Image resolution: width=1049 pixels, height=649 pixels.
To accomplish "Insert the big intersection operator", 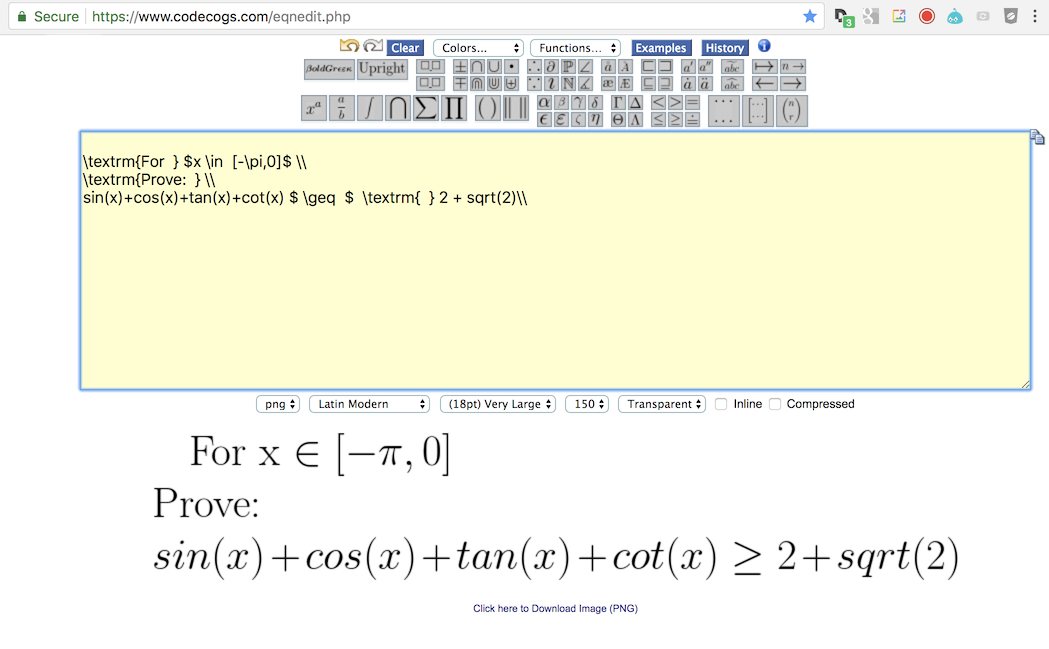I will click(397, 108).
